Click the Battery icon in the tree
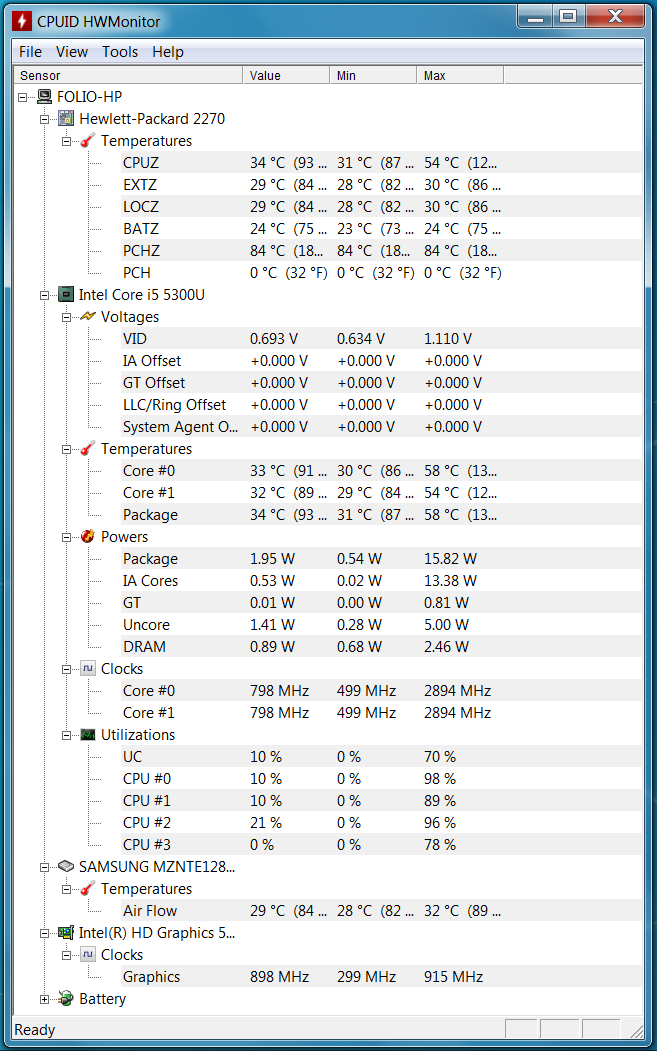This screenshot has width=657, height=1051. (66, 998)
